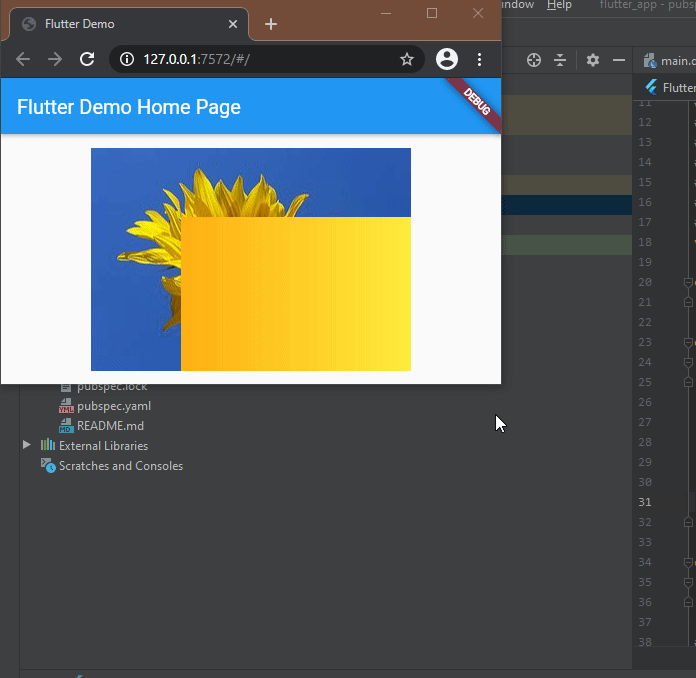Collapse all in the IDE project panel
This screenshot has width=696, height=678.
[x=560, y=60]
